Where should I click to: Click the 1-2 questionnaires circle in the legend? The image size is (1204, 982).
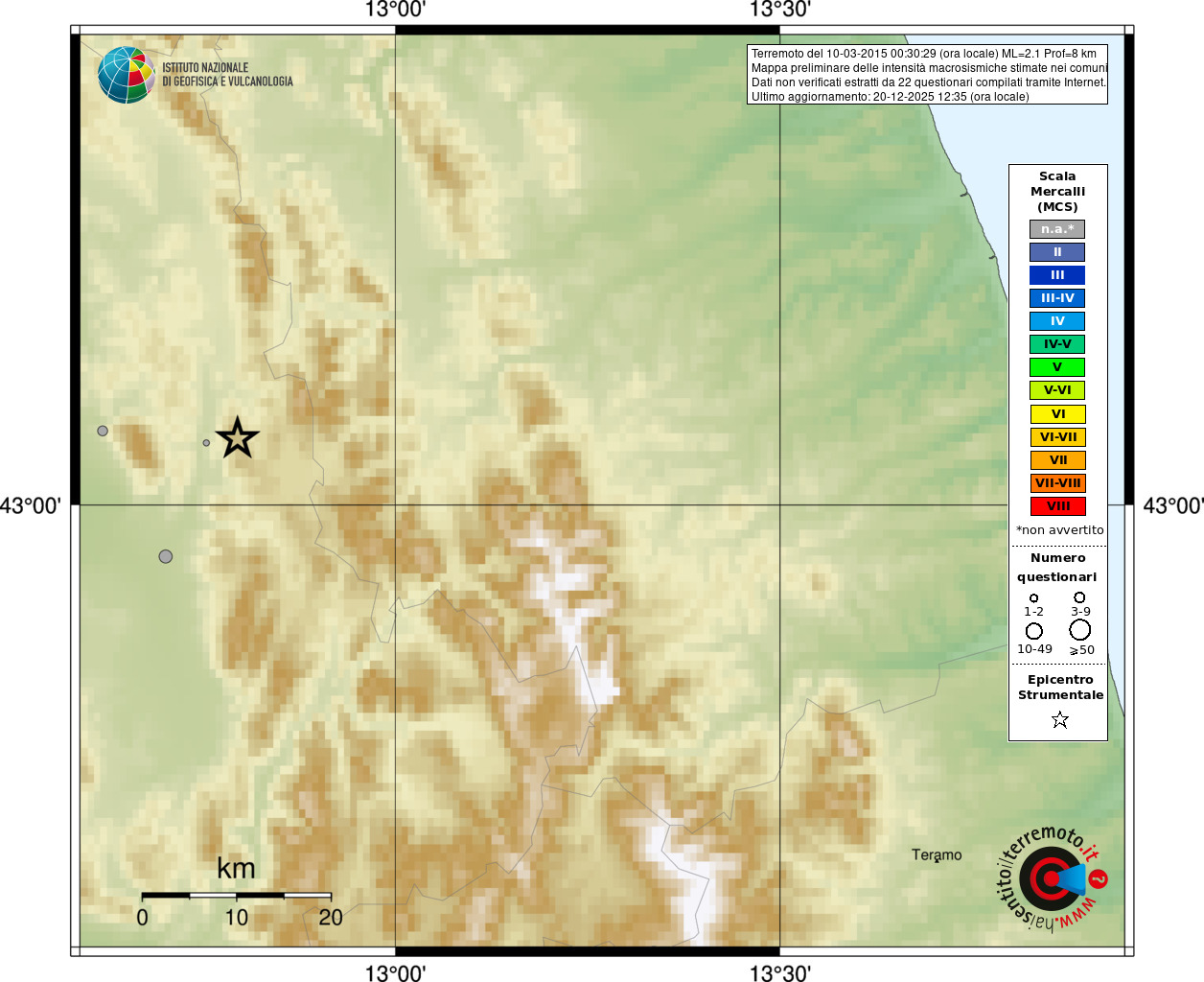[x=1033, y=598]
